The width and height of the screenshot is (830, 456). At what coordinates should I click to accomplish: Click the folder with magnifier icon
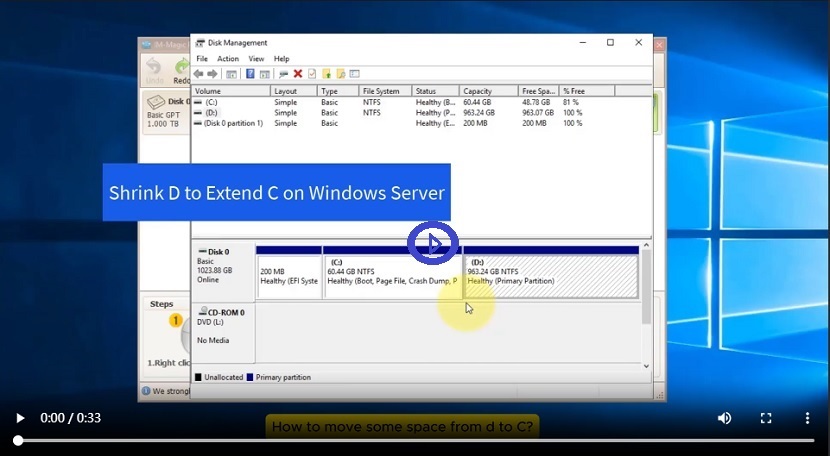(340, 74)
